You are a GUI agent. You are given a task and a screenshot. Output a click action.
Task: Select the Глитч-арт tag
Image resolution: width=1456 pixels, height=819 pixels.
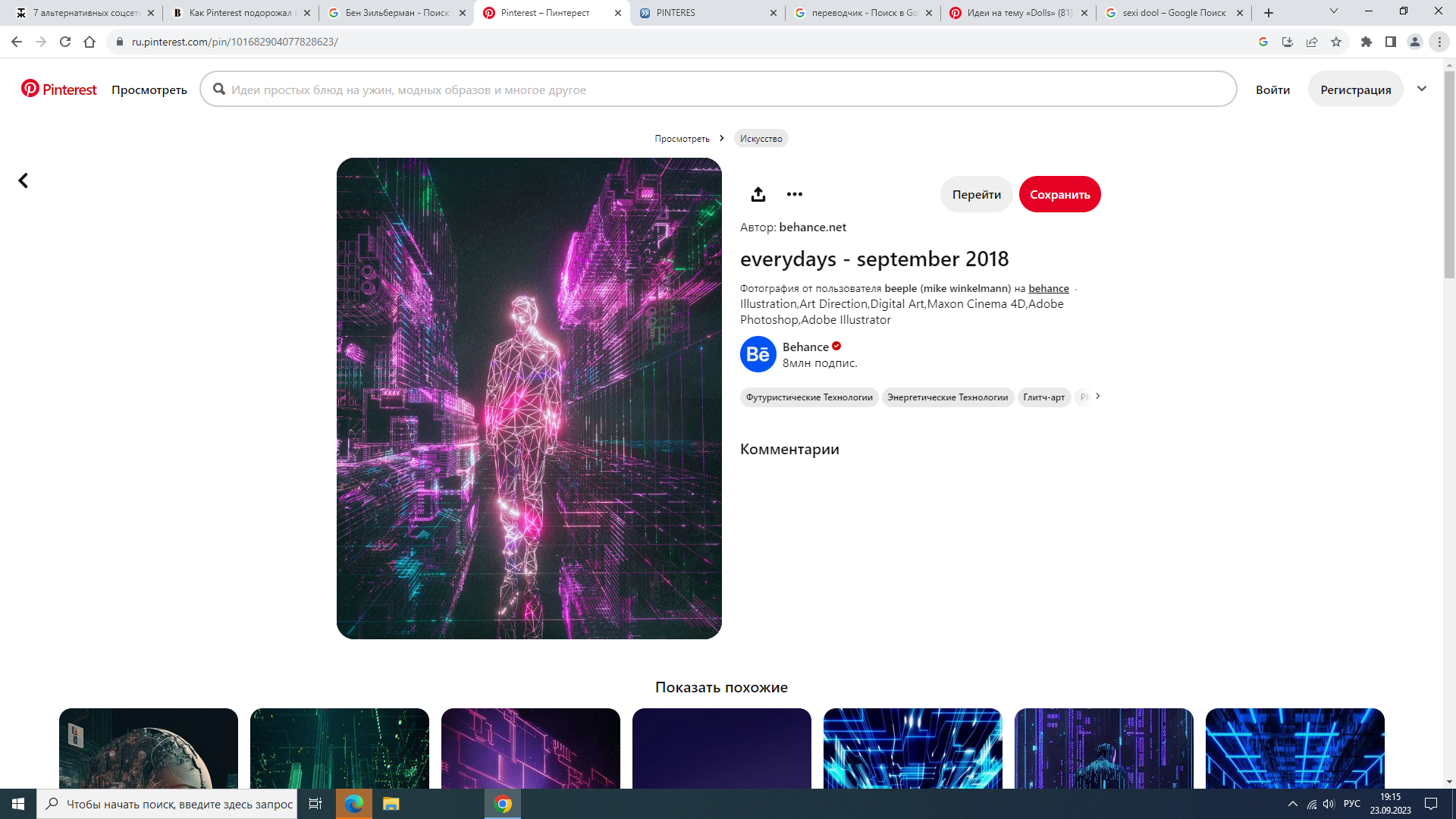pyautogui.click(x=1043, y=397)
